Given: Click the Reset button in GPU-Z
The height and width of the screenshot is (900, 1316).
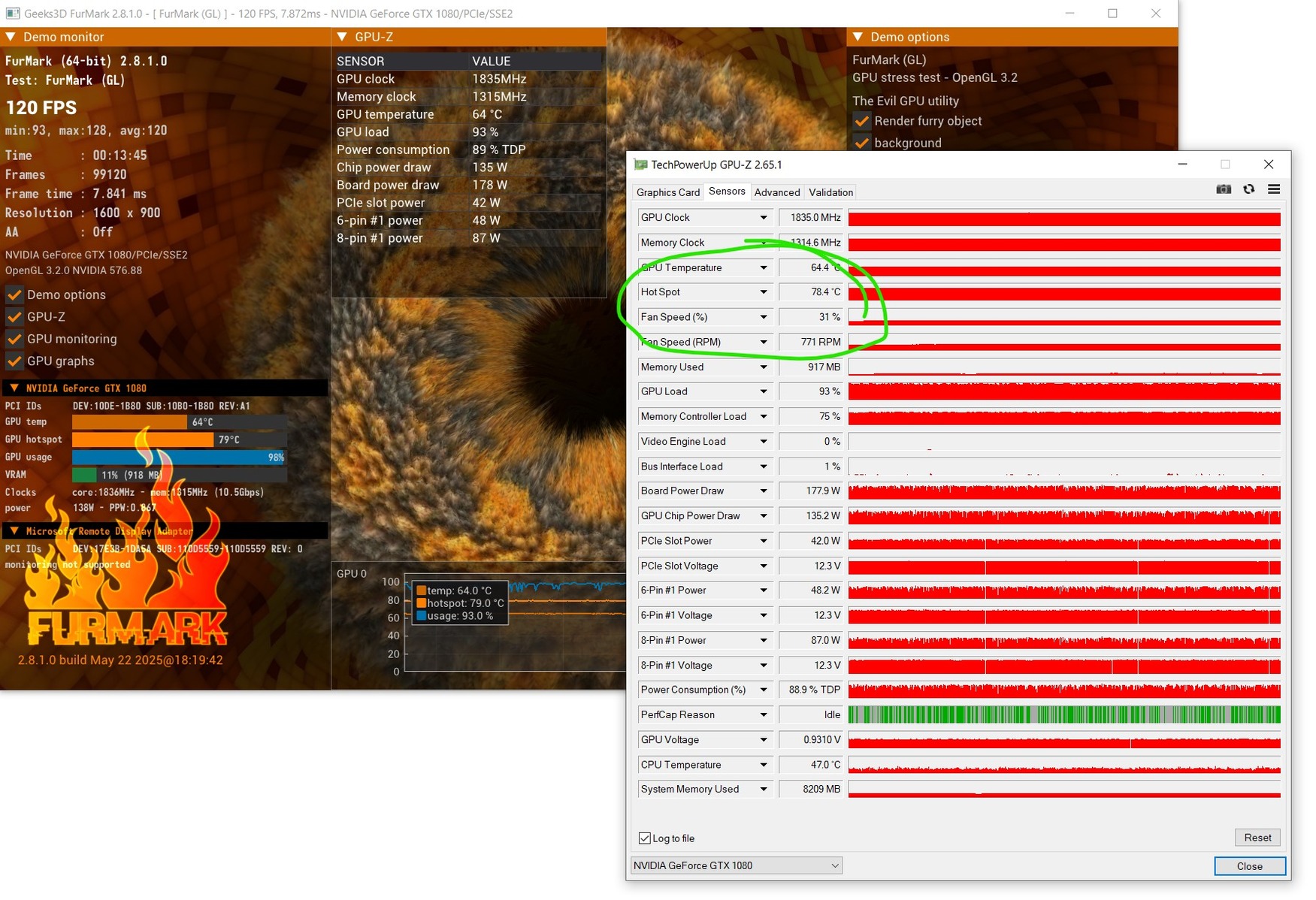Looking at the screenshot, I should coord(1257,838).
